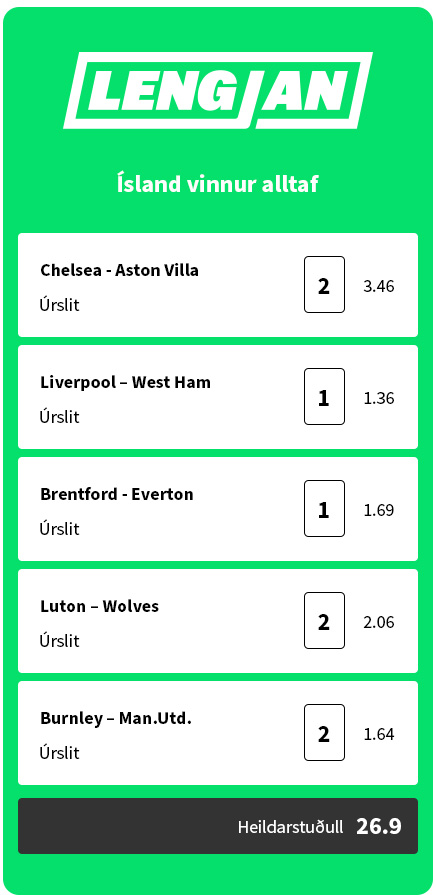Click Úrslit under Chelsea - Aston Villa
Image resolution: width=436 pixels, height=895 pixels.
point(59,304)
